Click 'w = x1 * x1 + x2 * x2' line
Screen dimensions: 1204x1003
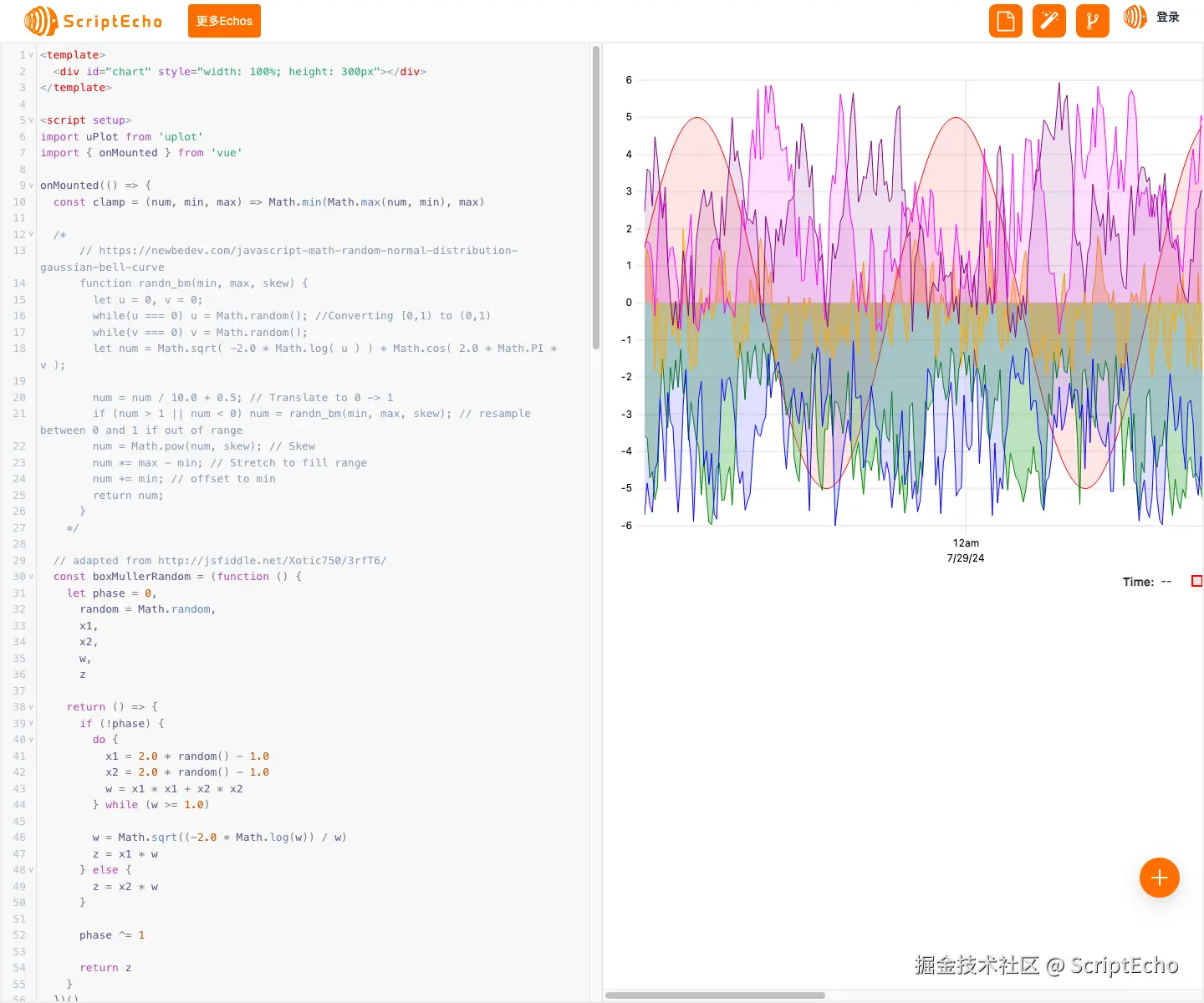[x=174, y=789]
